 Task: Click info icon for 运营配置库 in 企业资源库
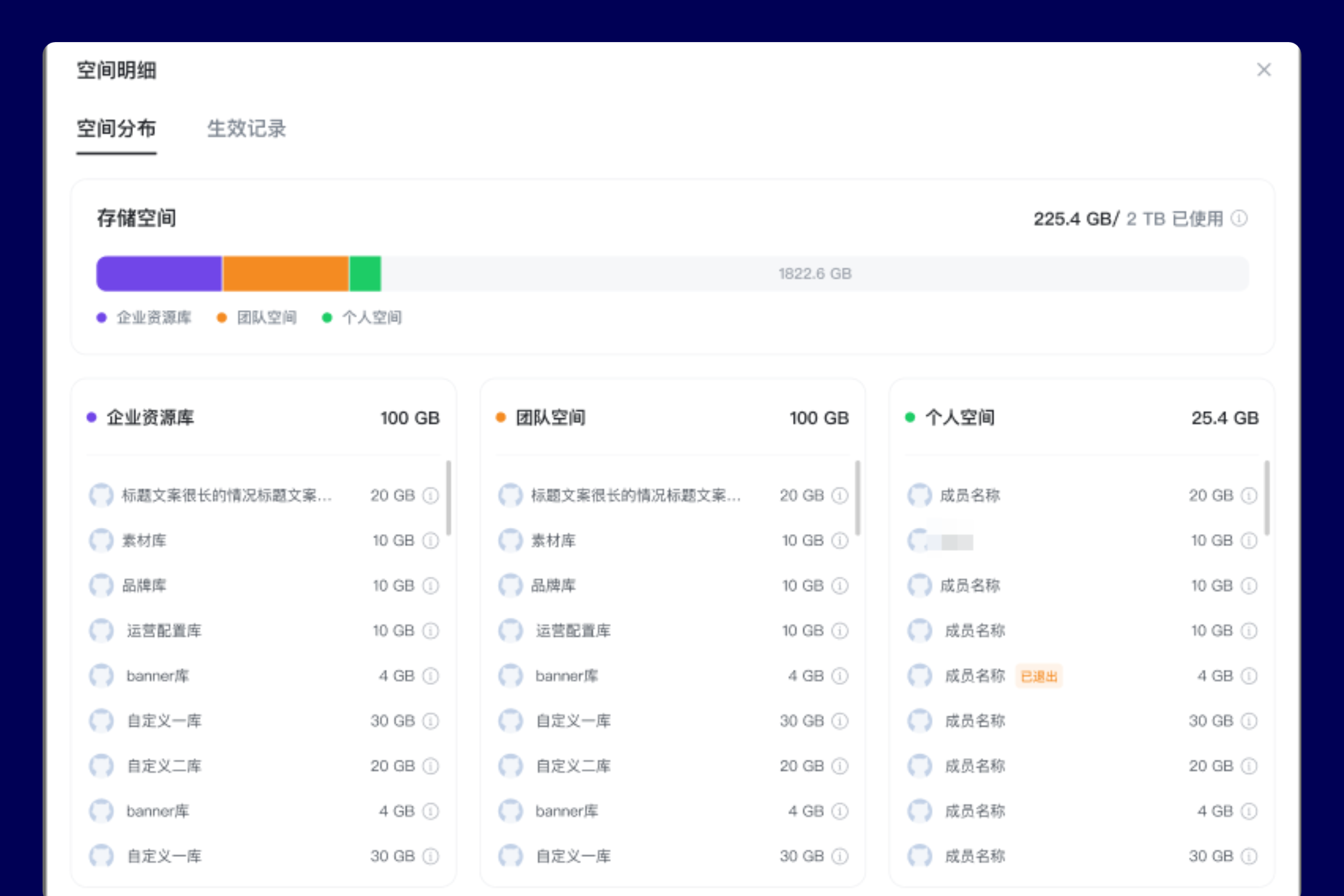pyautogui.click(x=430, y=631)
